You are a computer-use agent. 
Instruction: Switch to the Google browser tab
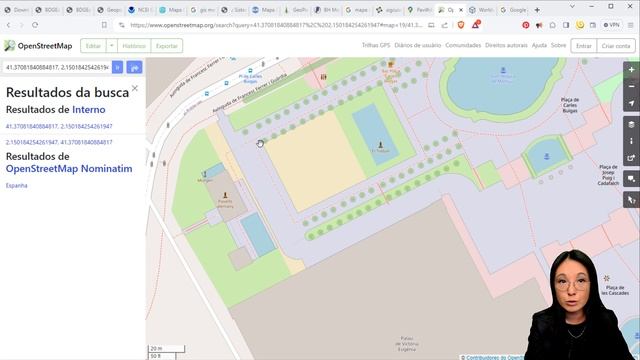point(514,10)
